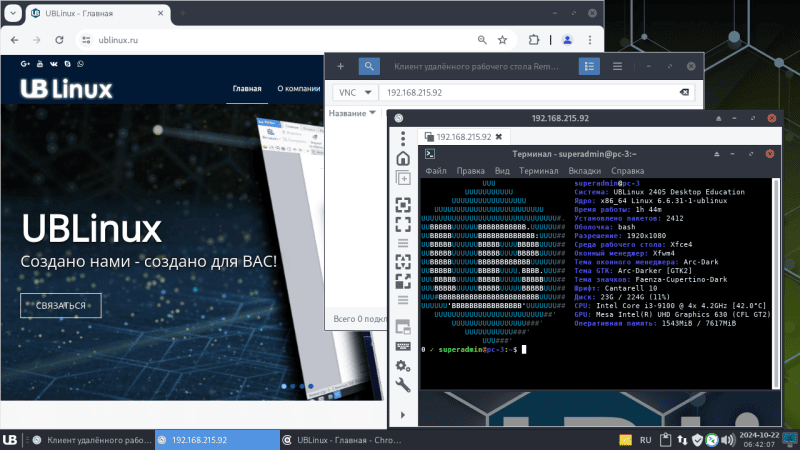Open the Файл menu in terminal
This screenshot has height=450, width=800.
point(436,171)
